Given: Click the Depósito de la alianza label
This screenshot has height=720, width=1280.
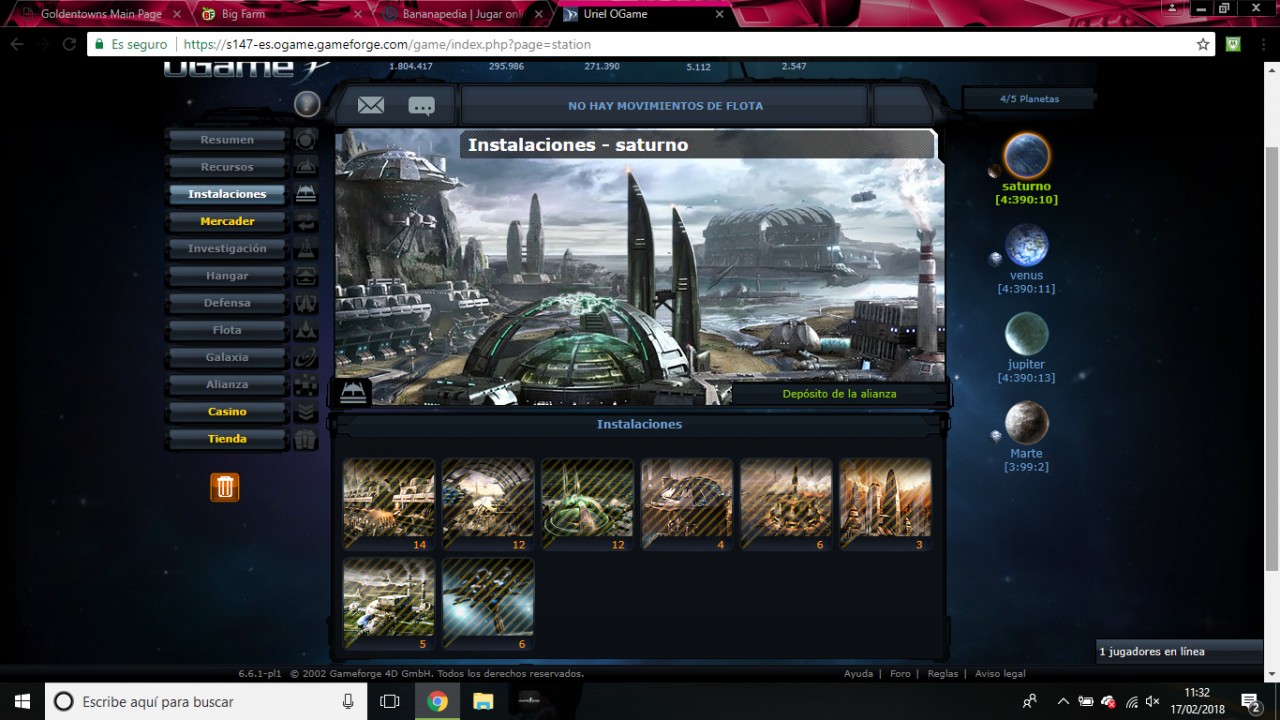Looking at the screenshot, I should click(839, 394).
